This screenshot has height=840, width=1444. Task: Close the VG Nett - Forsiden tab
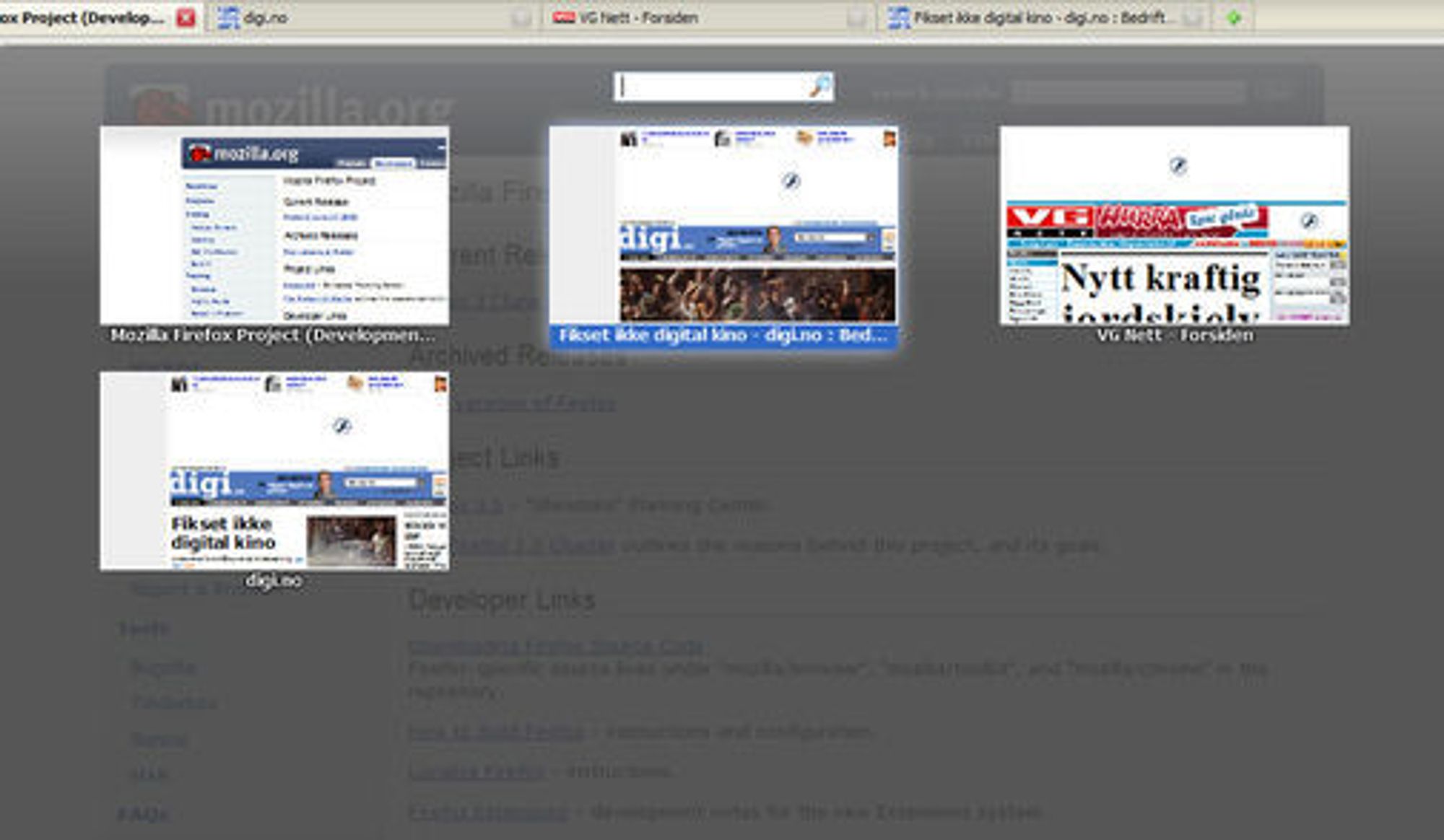856,17
